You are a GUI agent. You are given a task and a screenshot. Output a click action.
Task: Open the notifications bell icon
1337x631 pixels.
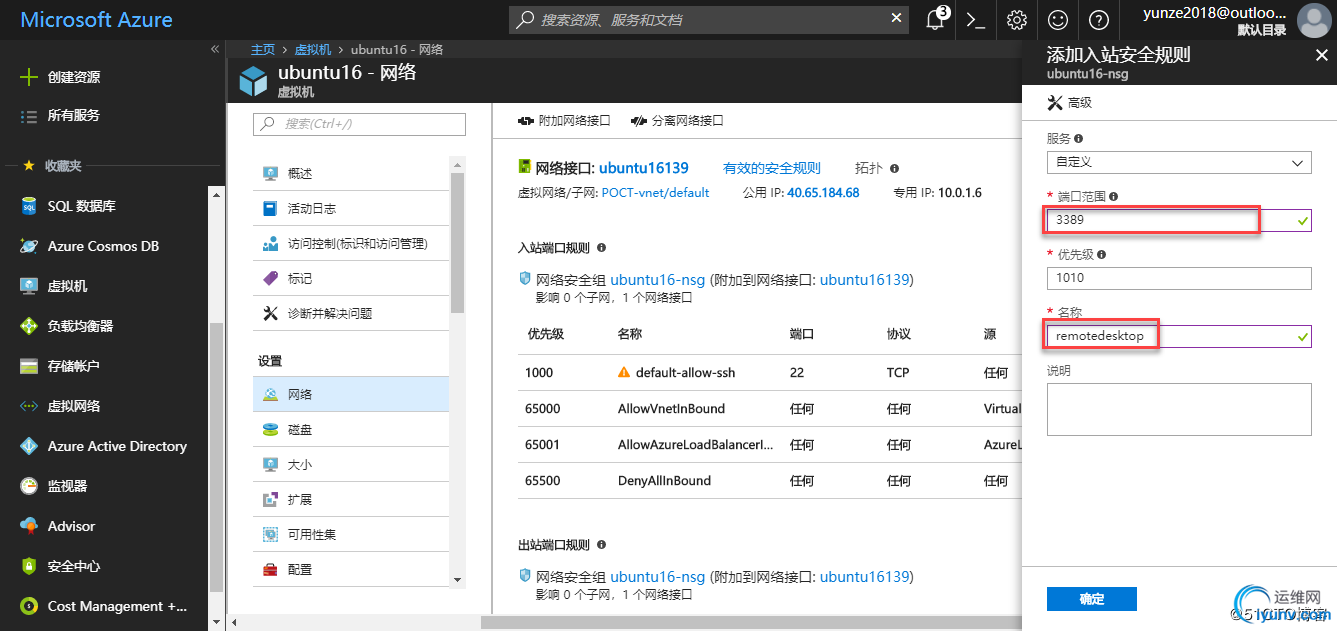(936, 20)
